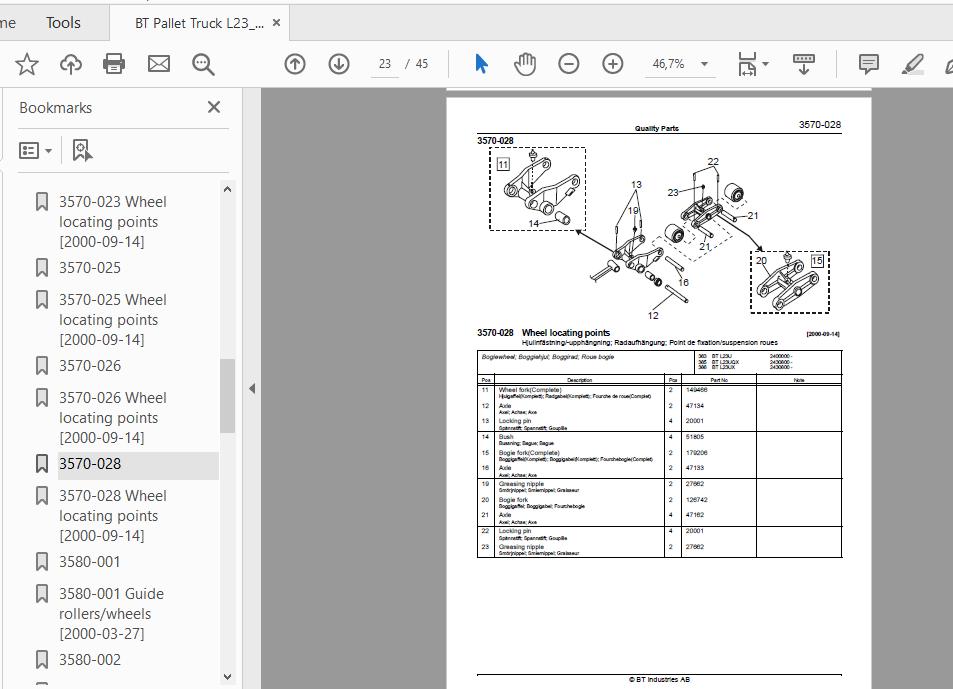This screenshot has width=953, height=689.
Task: Click the bookmark icon beside 3580-001
Action: click(42, 562)
